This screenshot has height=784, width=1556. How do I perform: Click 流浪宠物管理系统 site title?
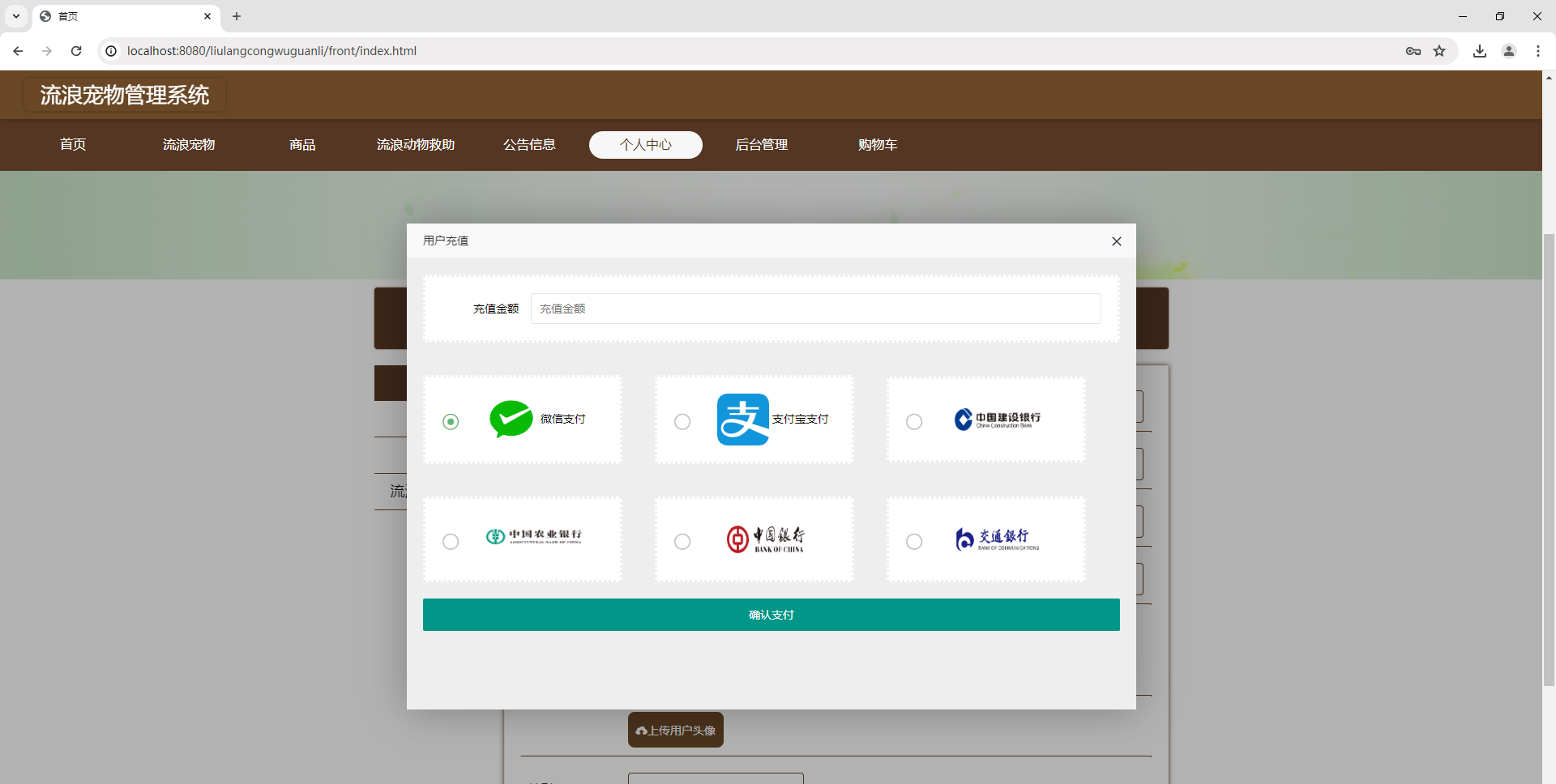[125, 95]
